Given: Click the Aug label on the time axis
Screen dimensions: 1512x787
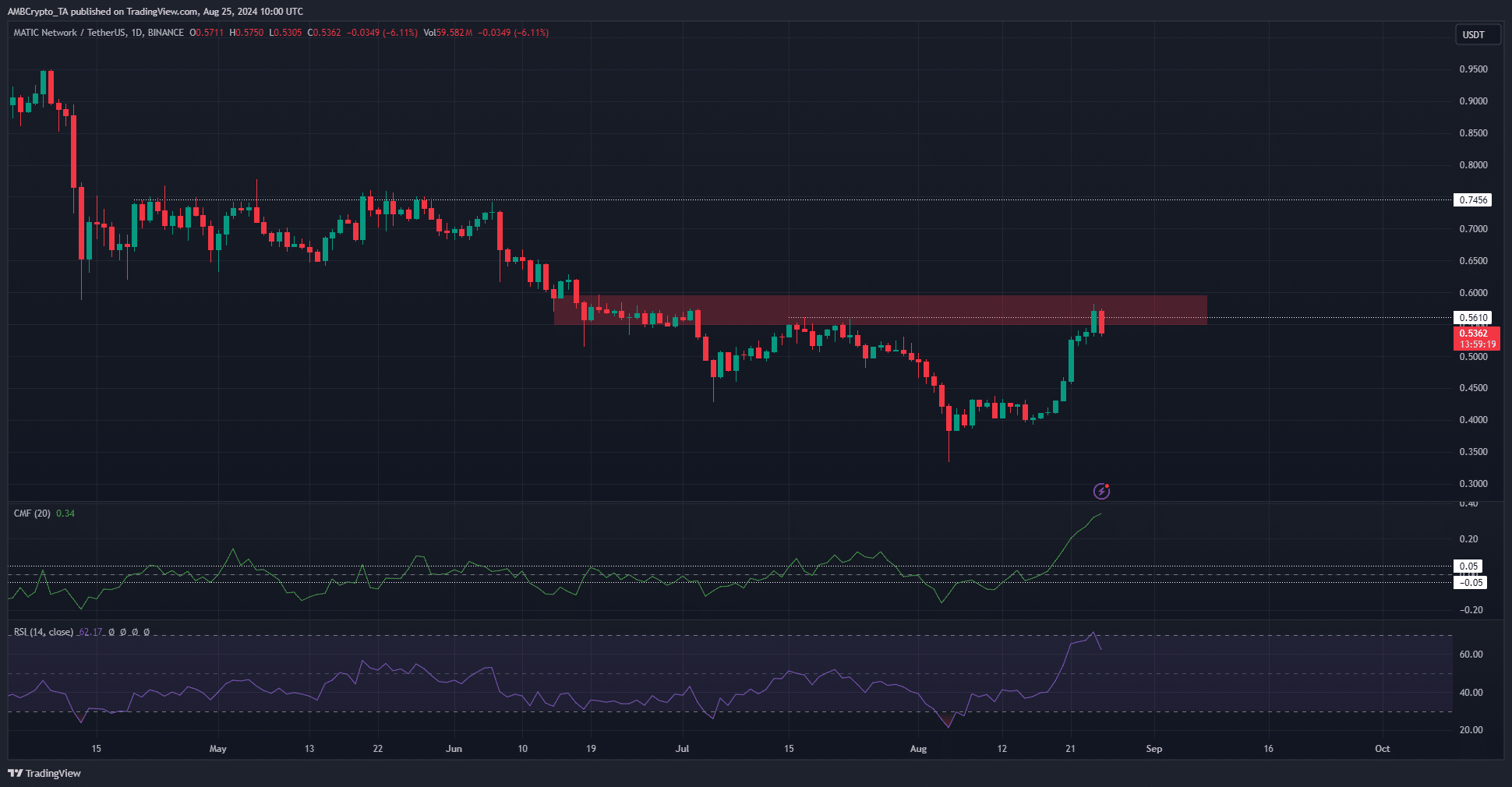Looking at the screenshot, I should 918,749.
